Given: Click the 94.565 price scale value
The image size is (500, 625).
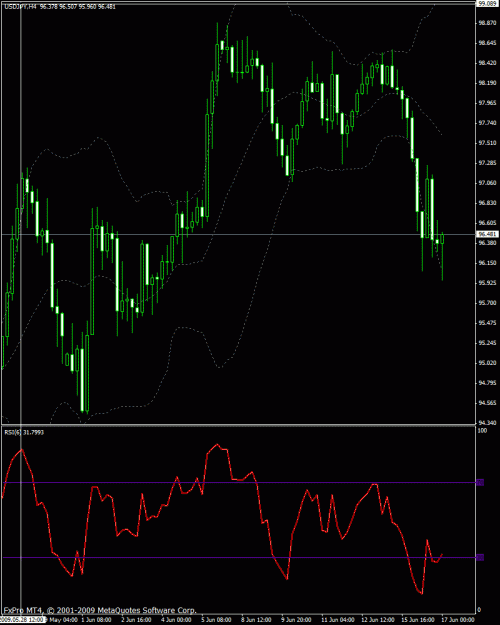Looking at the screenshot, I should (x=487, y=403).
